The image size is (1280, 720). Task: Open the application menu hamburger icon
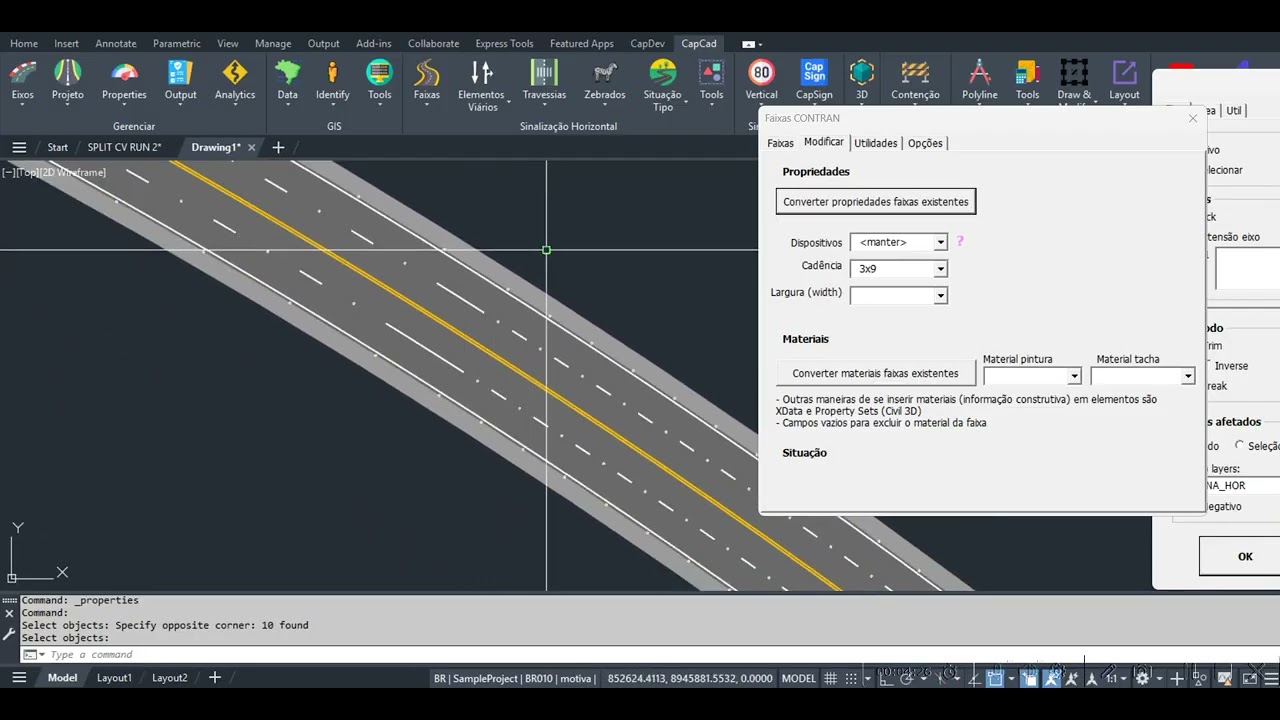click(19, 147)
